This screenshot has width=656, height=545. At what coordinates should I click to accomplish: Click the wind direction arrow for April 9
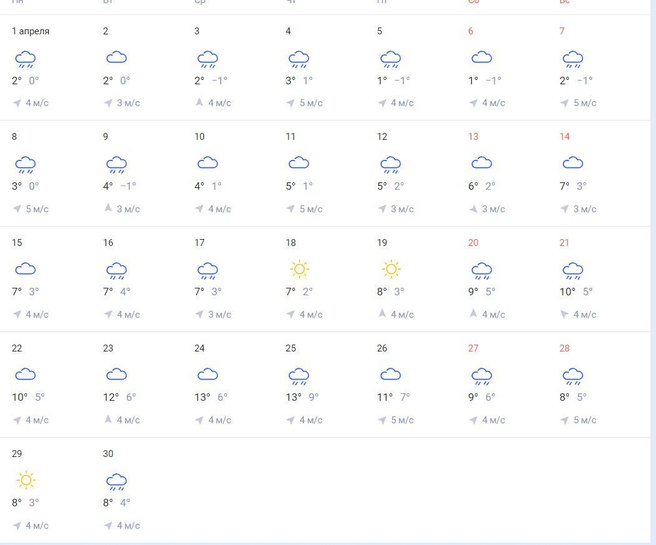(x=108, y=209)
